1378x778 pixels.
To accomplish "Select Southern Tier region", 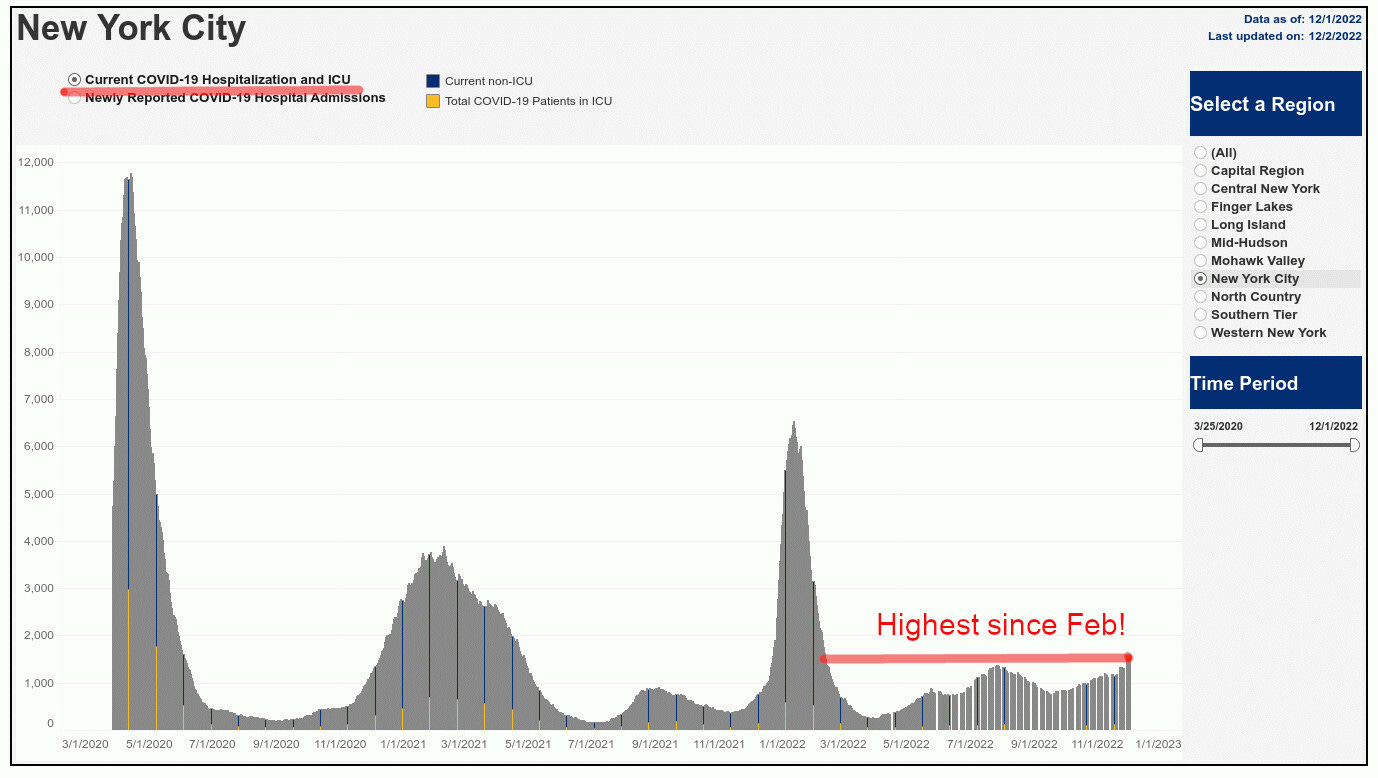I will pyautogui.click(x=1200, y=315).
